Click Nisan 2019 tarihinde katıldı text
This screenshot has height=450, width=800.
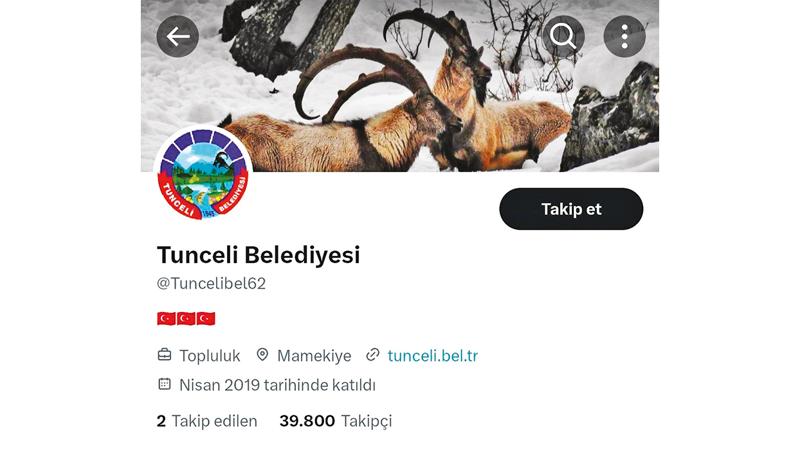point(278,385)
